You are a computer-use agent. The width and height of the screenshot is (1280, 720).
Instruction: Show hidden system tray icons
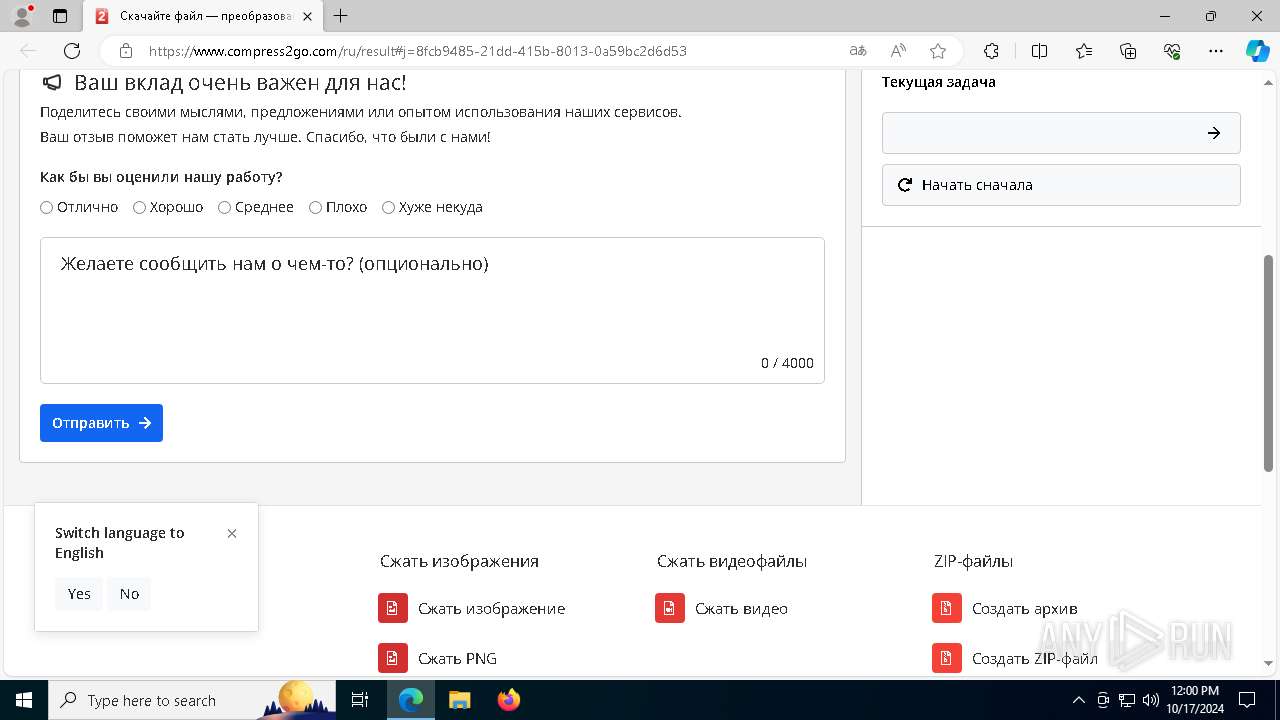click(x=1078, y=700)
